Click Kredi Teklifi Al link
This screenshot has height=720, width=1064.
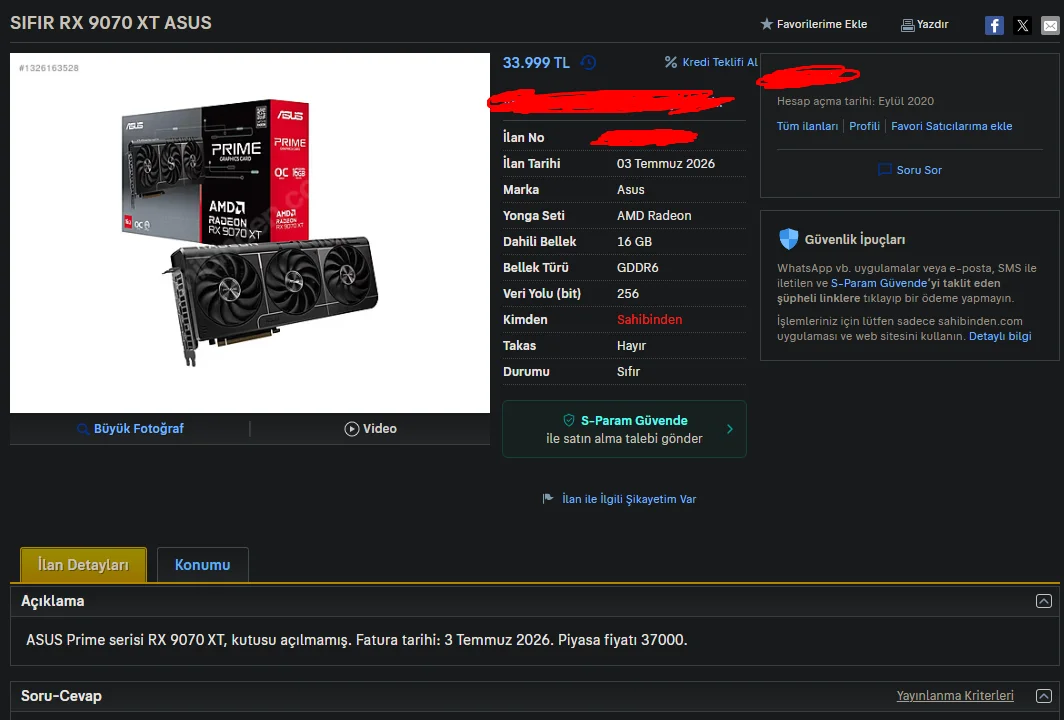(x=719, y=62)
